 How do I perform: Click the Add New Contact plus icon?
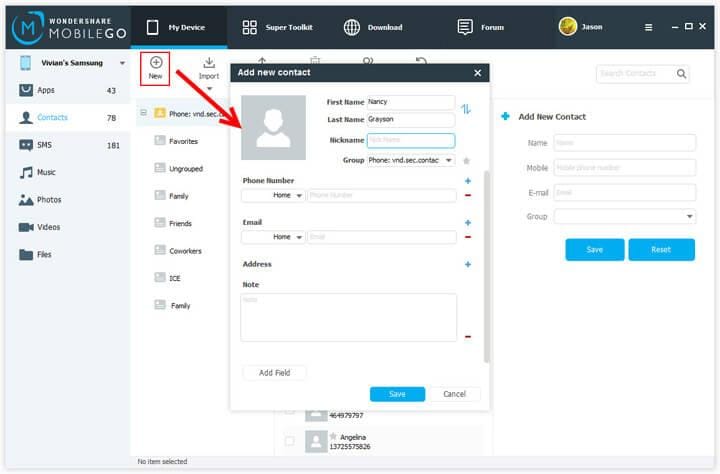pyautogui.click(x=505, y=117)
